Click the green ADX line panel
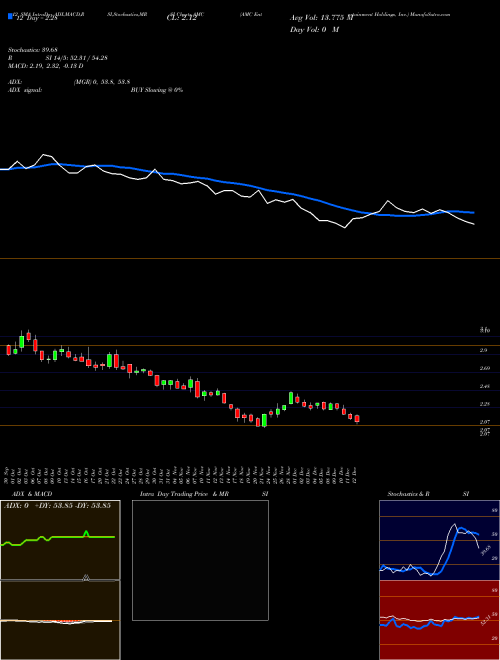 60,540
